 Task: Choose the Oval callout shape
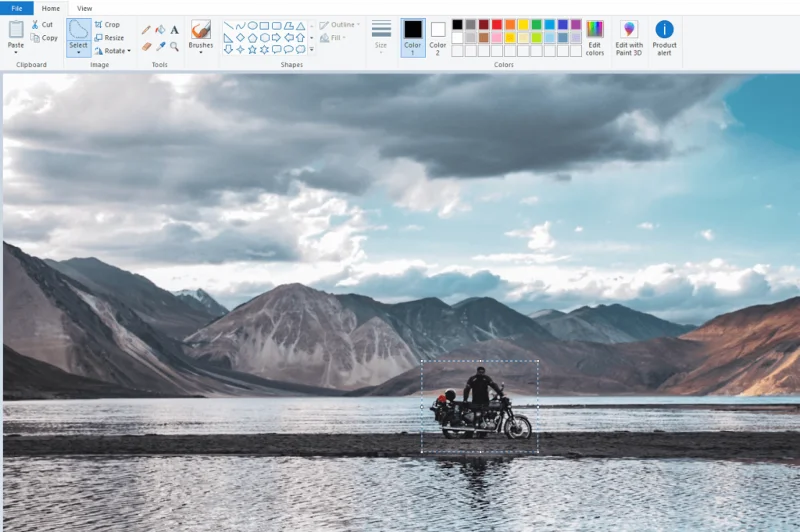tap(289, 49)
